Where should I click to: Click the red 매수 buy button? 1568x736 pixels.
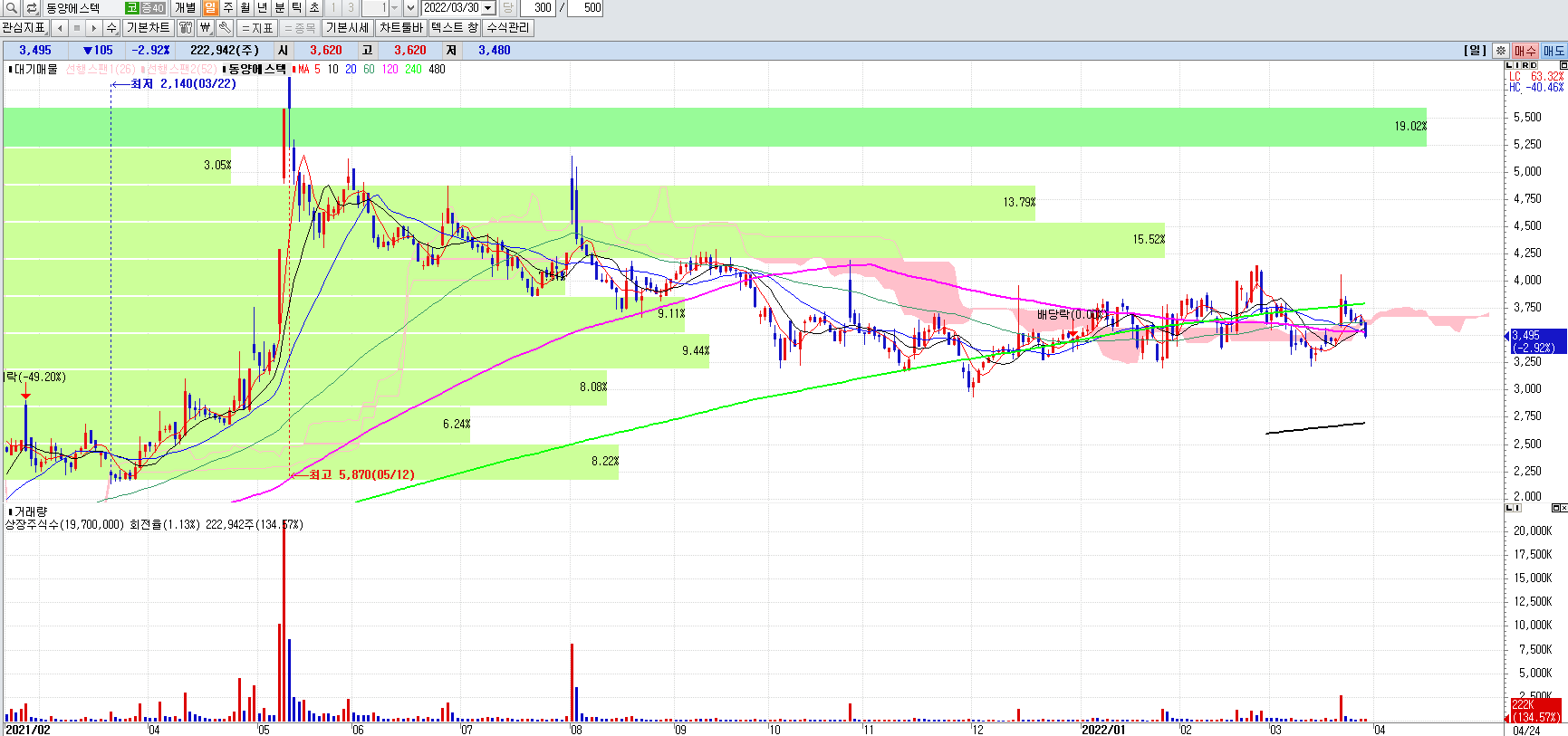coord(1525,51)
